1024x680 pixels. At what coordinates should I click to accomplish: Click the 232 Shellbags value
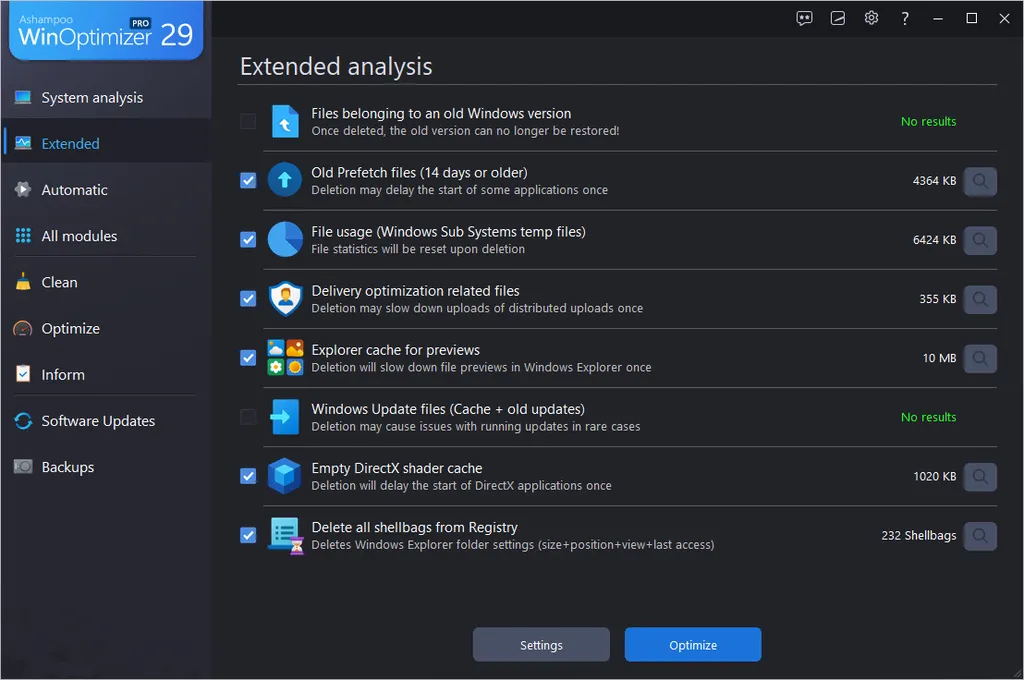coord(918,536)
